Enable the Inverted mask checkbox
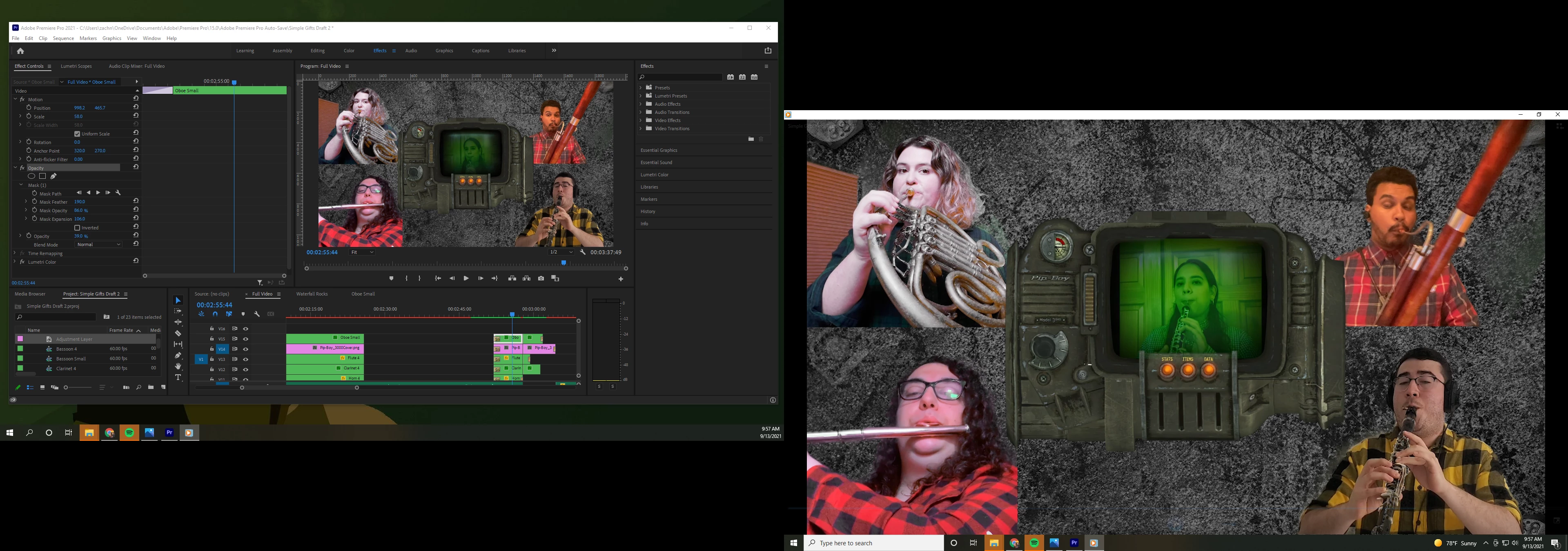Screen dimensions: 1568x551 click(x=77, y=227)
